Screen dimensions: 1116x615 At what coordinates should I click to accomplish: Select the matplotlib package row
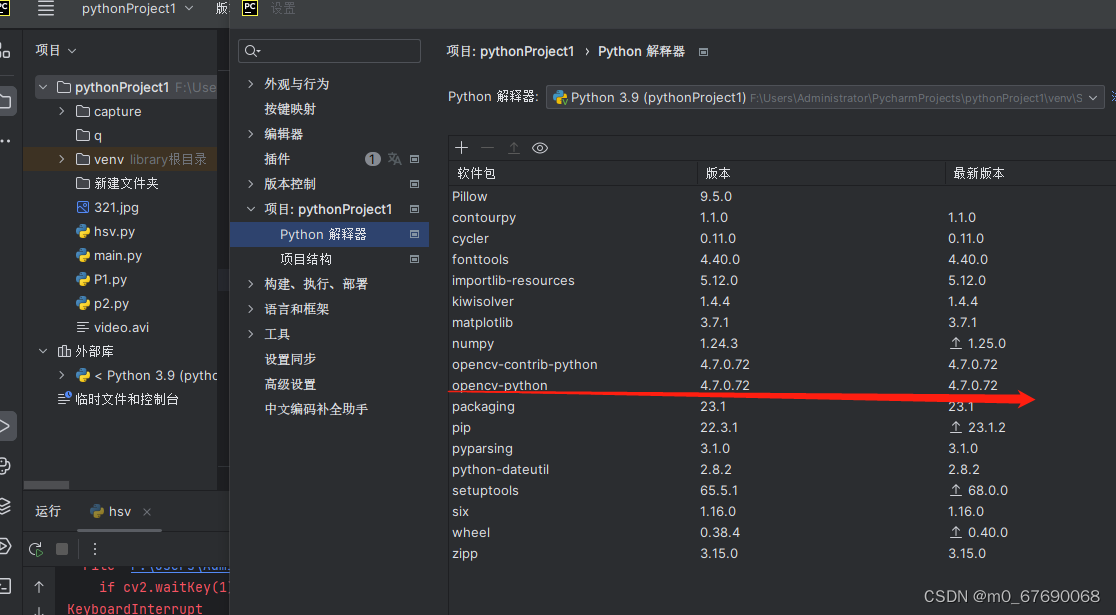tap(782, 322)
